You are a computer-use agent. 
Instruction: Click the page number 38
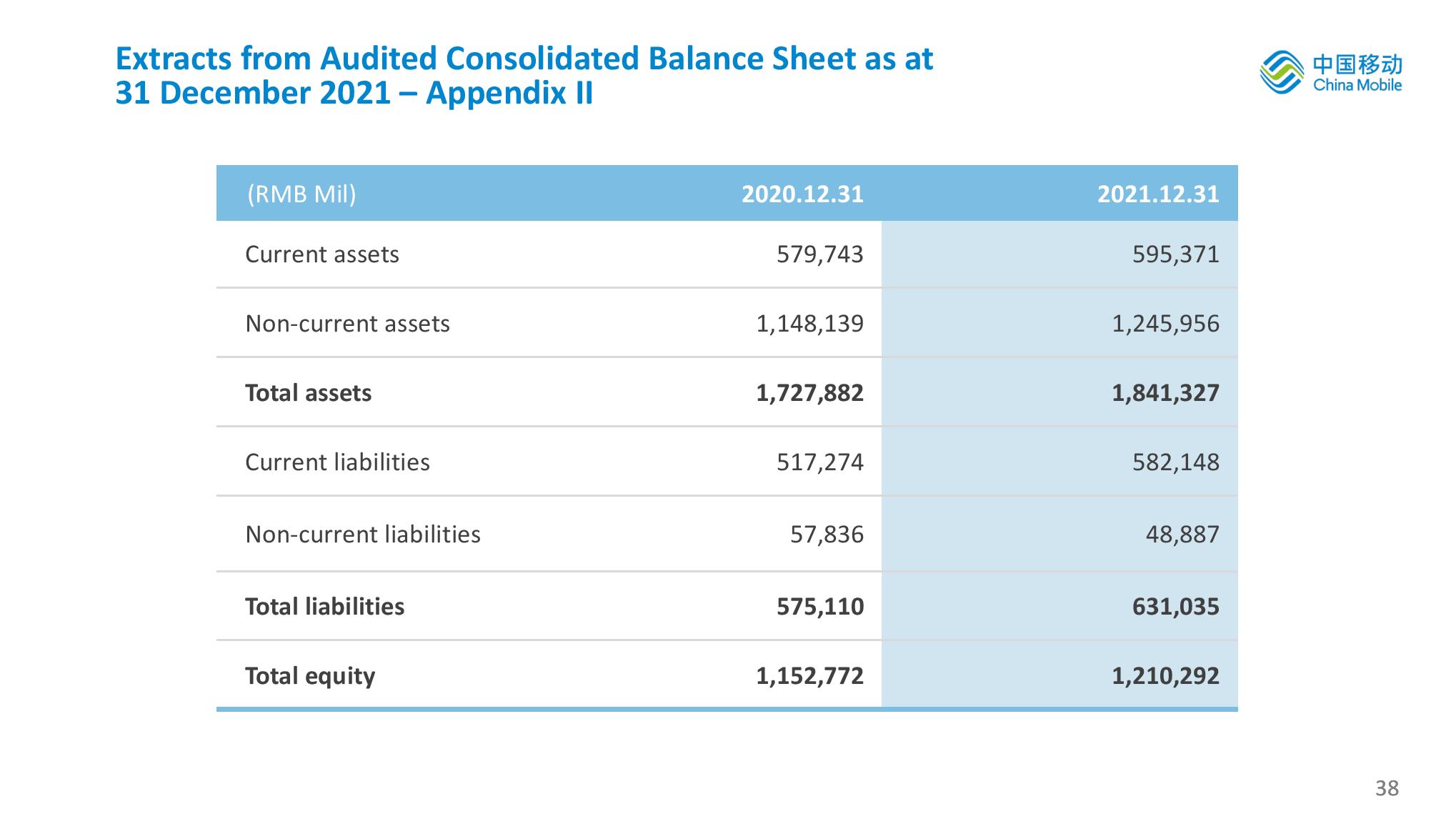1387,788
